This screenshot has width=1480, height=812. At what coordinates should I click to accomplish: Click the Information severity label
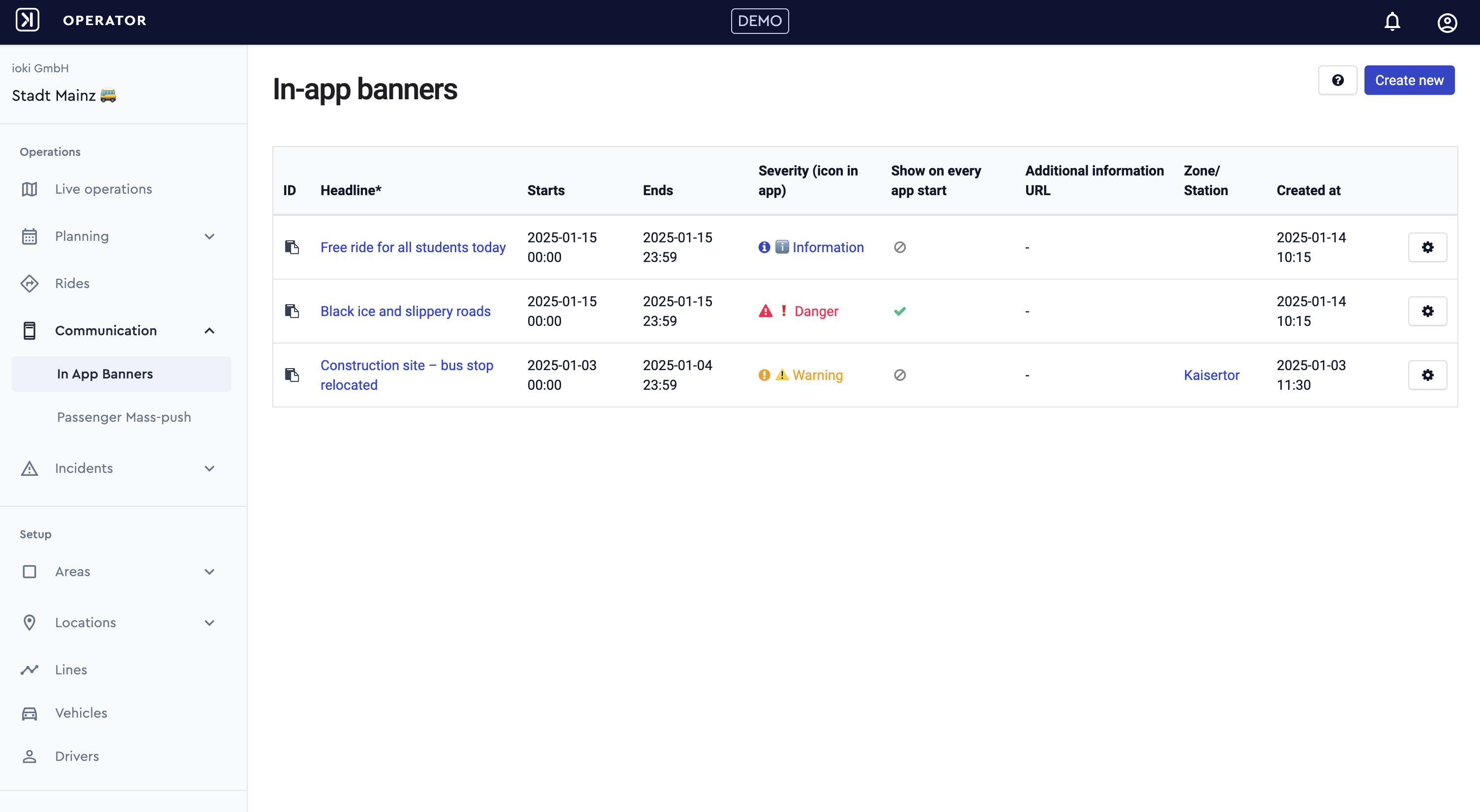tap(828, 248)
